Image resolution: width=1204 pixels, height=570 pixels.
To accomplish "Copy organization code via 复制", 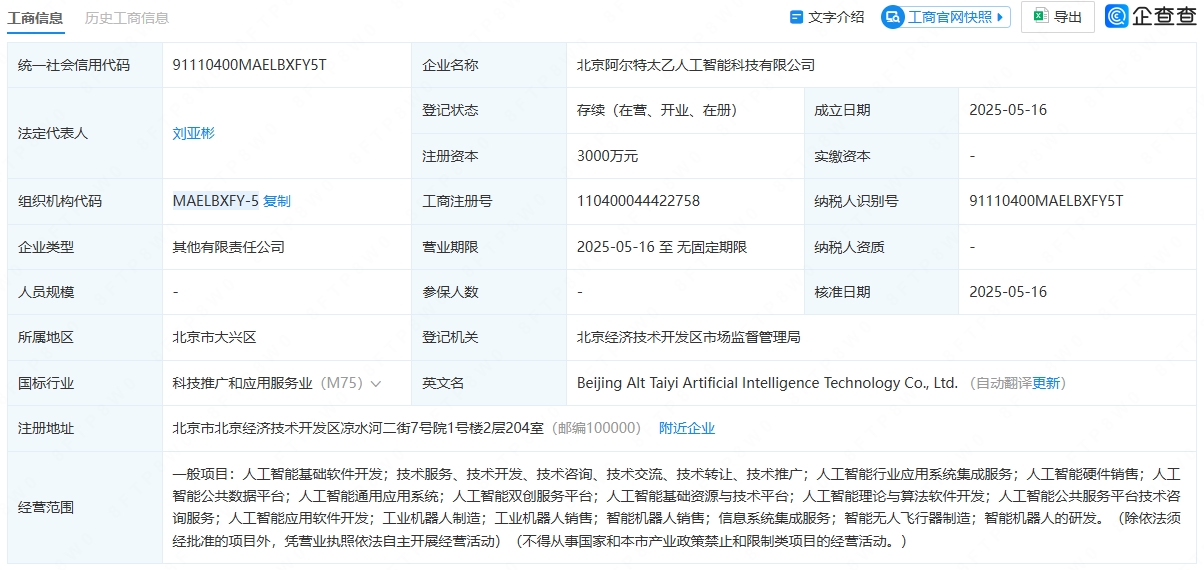I will (277, 201).
